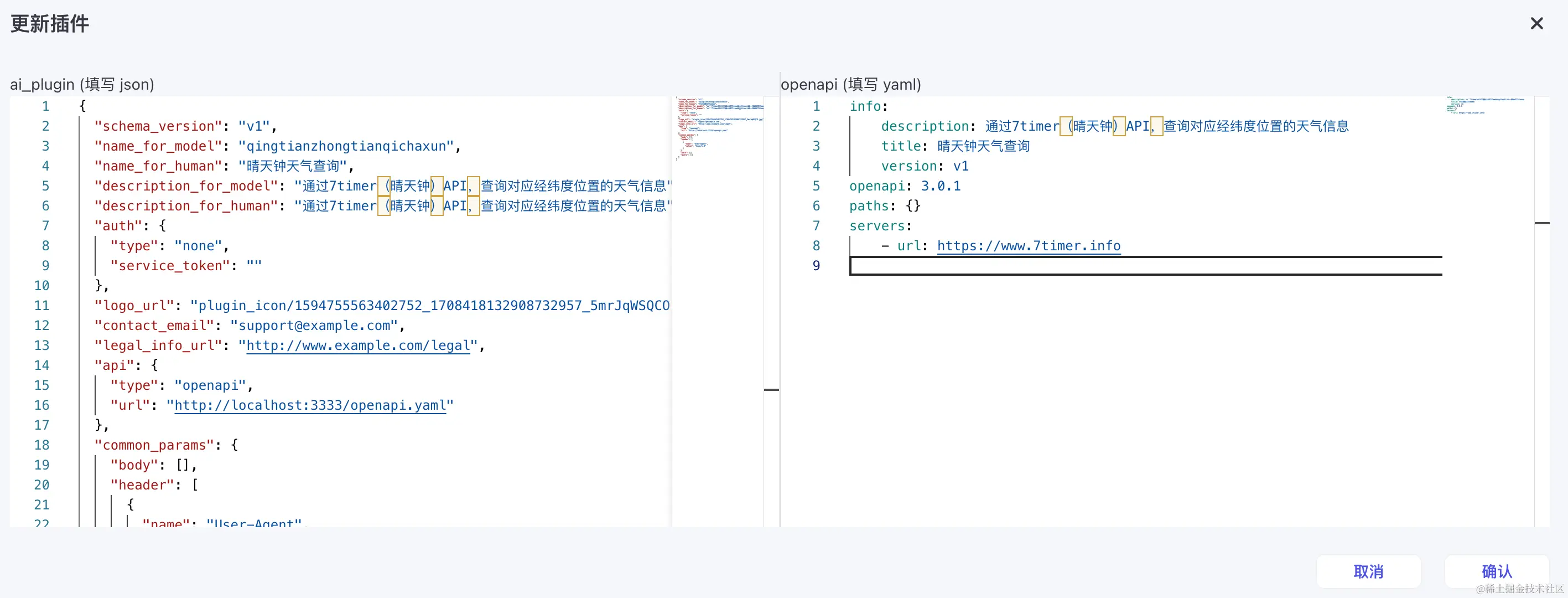The height and width of the screenshot is (598, 1568).
Task: Click the title 晴天钟天气查询 in YAML
Action: [983, 146]
